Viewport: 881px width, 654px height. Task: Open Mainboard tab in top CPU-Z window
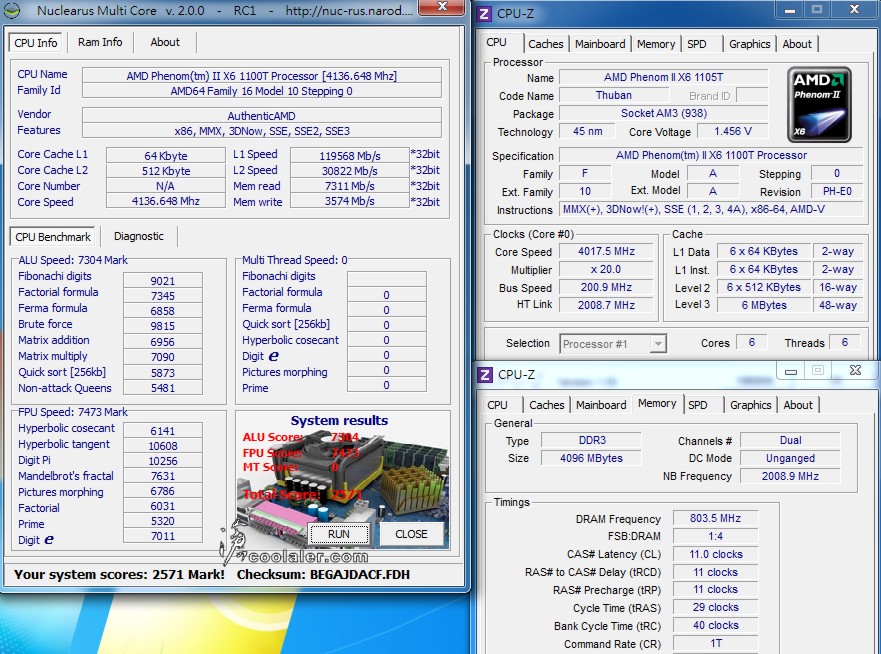tap(600, 44)
